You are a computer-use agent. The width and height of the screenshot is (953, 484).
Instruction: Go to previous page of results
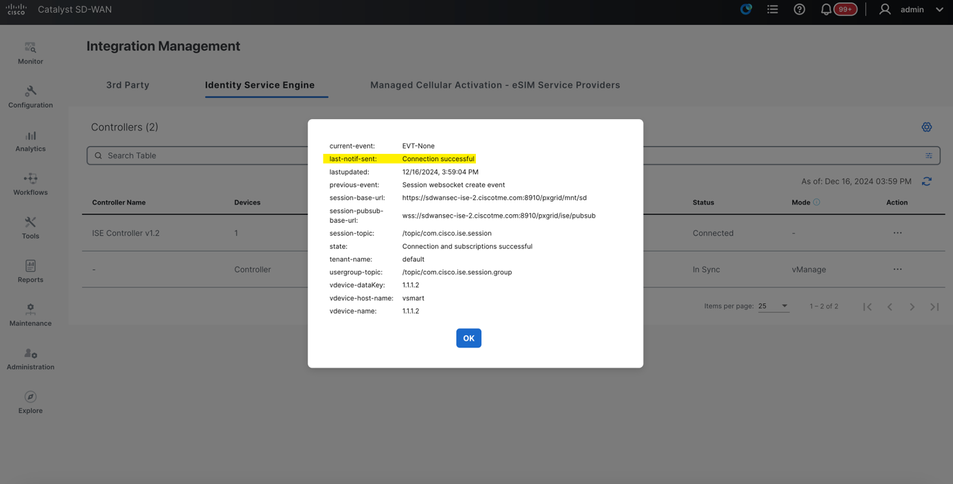[x=890, y=306]
